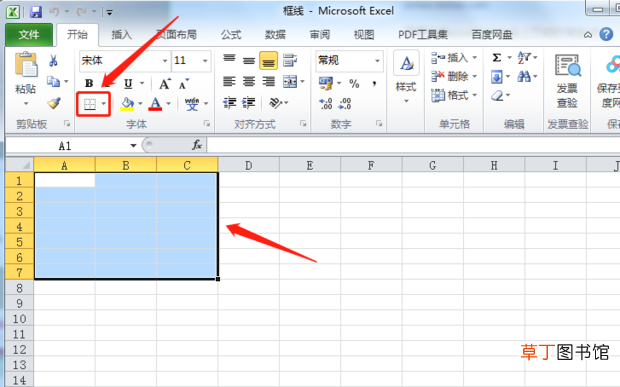Click the Fill down icon
The image size is (620, 387).
(x=497, y=76)
